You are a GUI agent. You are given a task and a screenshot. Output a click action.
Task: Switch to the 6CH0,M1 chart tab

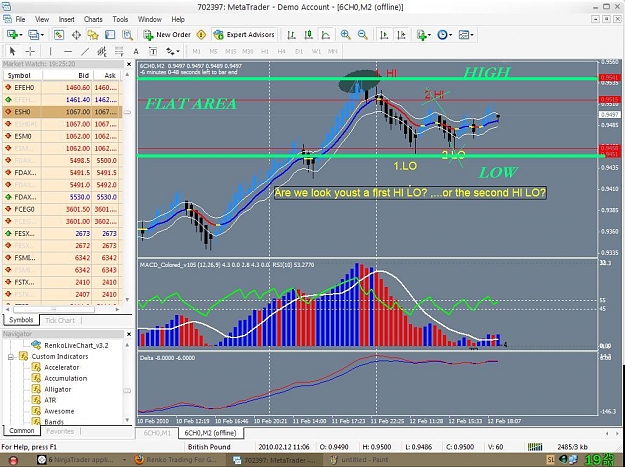click(157, 433)
